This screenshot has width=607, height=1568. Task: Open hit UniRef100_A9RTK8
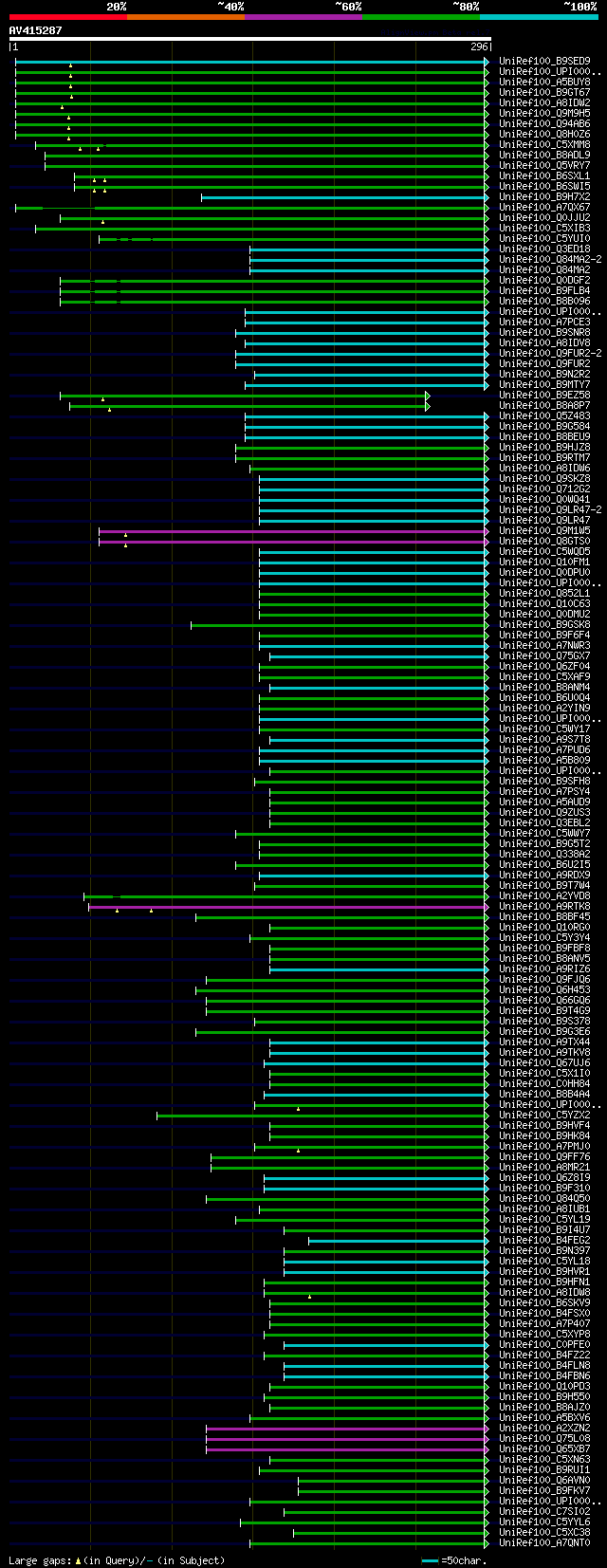(544, 907)
